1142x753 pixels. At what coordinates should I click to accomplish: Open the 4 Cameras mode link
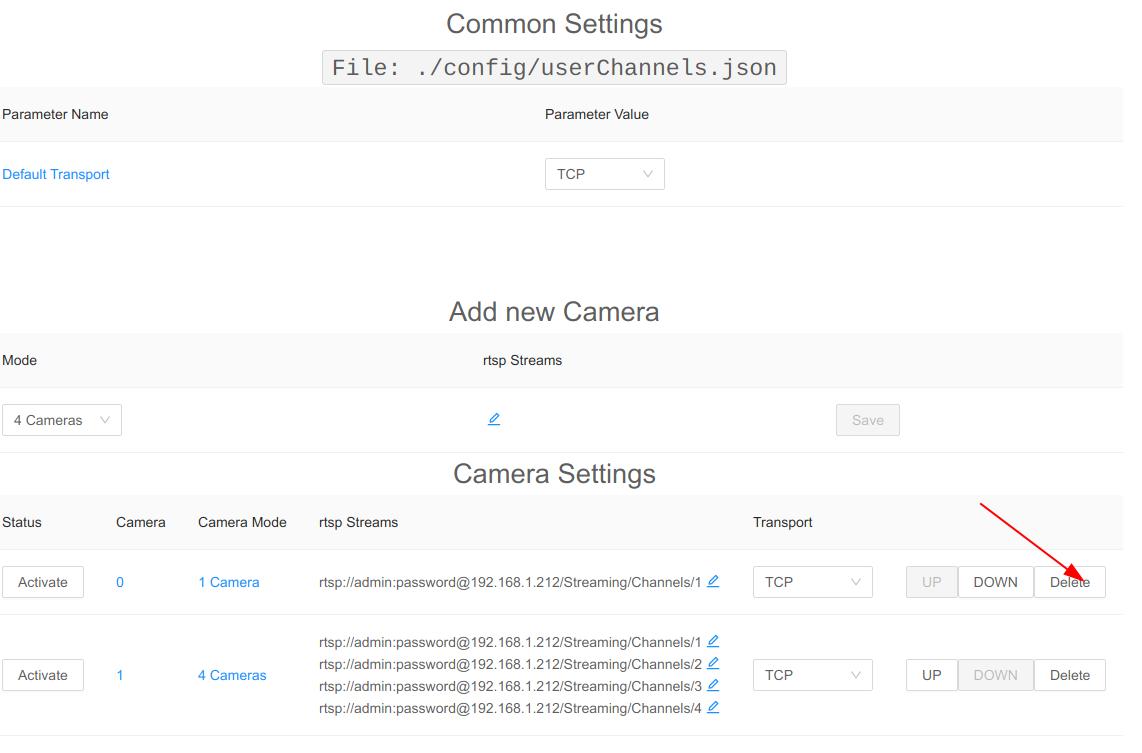pyautogui.click(x=232, y=675)
